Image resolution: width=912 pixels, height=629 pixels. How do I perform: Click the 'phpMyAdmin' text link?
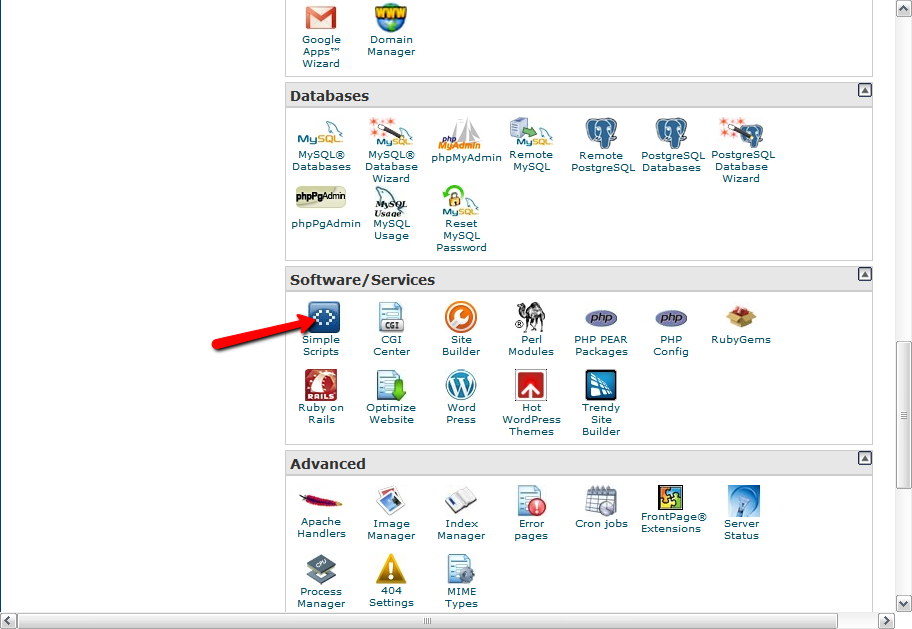tap(466, 158)
